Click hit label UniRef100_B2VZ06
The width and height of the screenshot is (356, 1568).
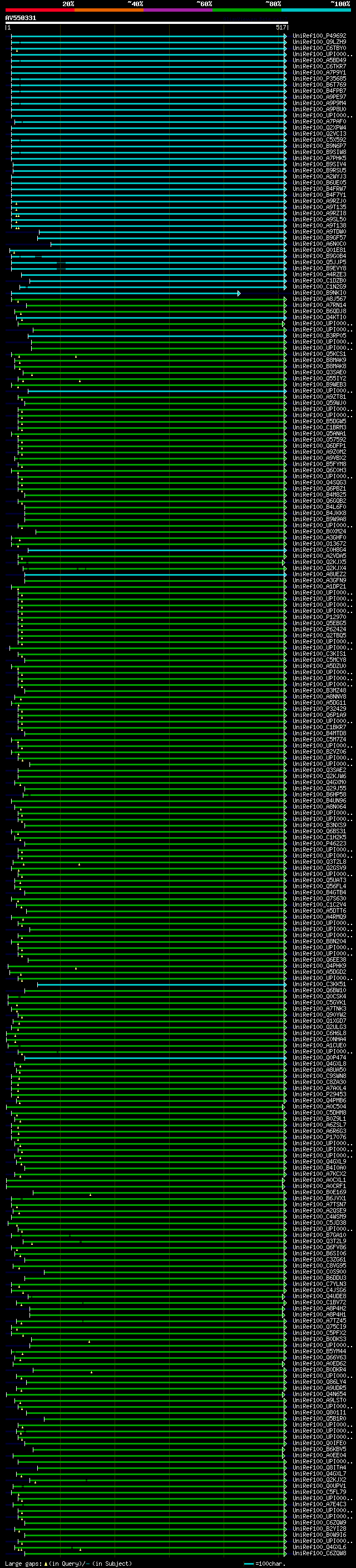coord(319,752)
